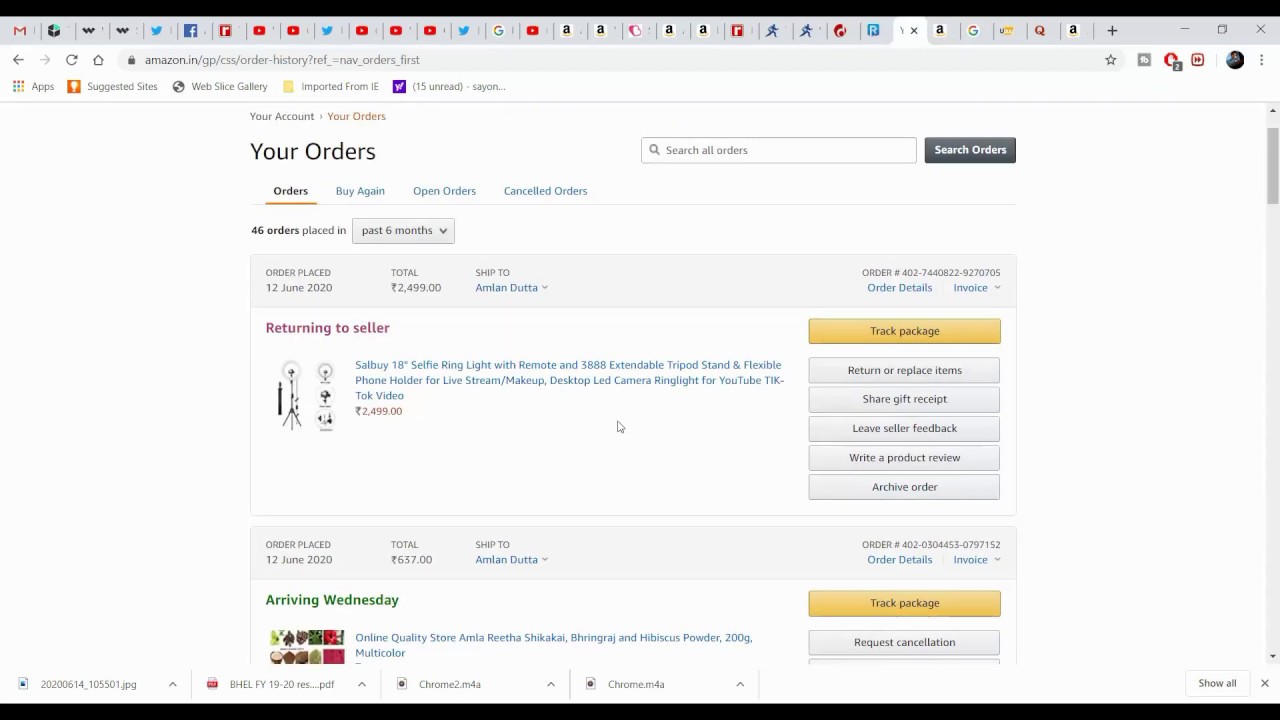Click the page vertical scrollbar thumb
1280x720 pixels.
[1272, 165]
